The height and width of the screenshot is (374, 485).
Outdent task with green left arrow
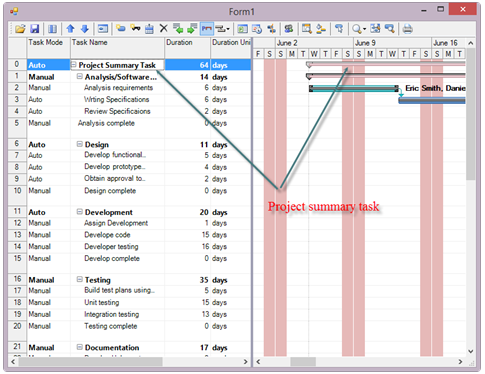(x=178, y=29)
